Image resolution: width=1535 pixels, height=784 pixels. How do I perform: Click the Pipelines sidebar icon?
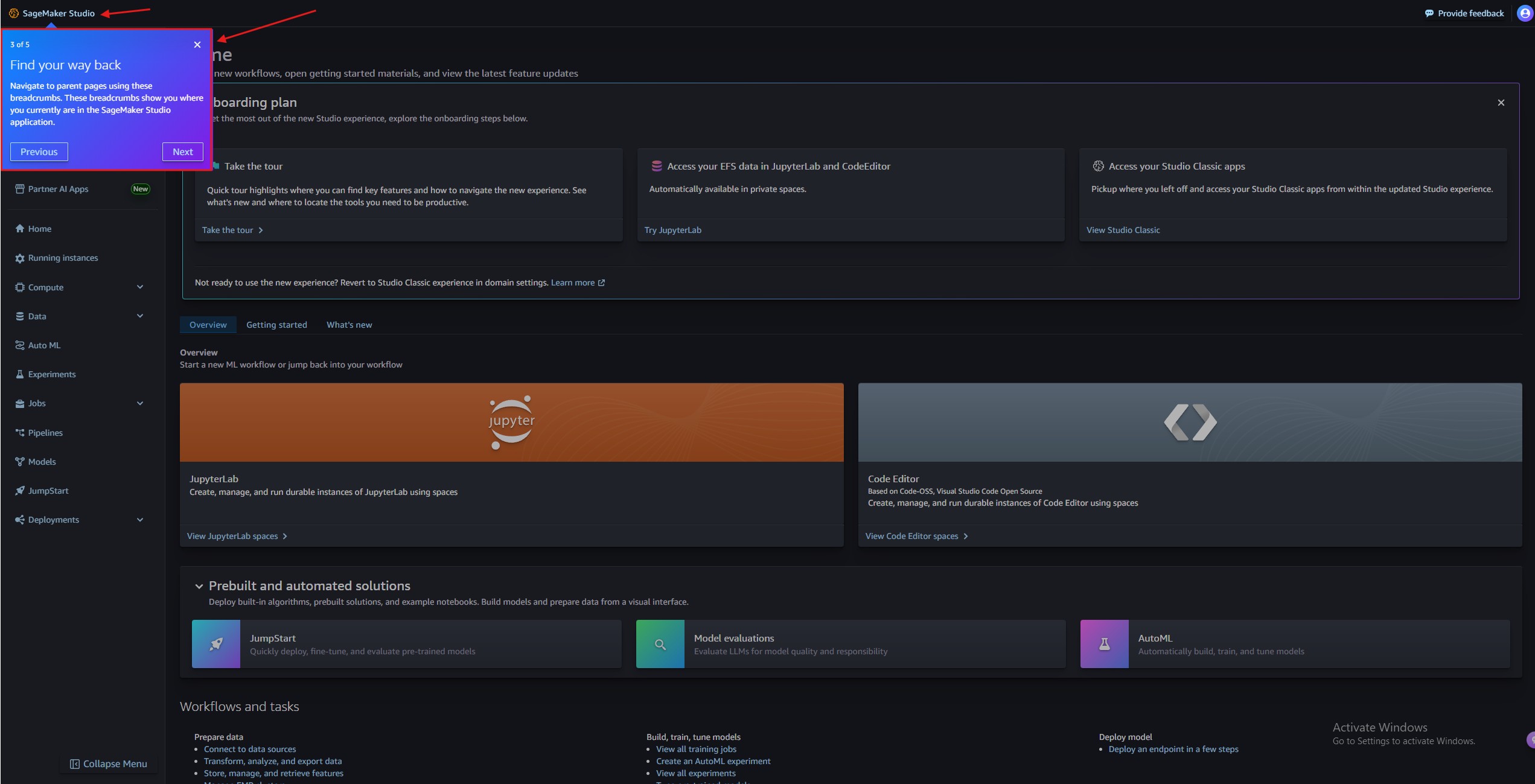coord(20,433)
